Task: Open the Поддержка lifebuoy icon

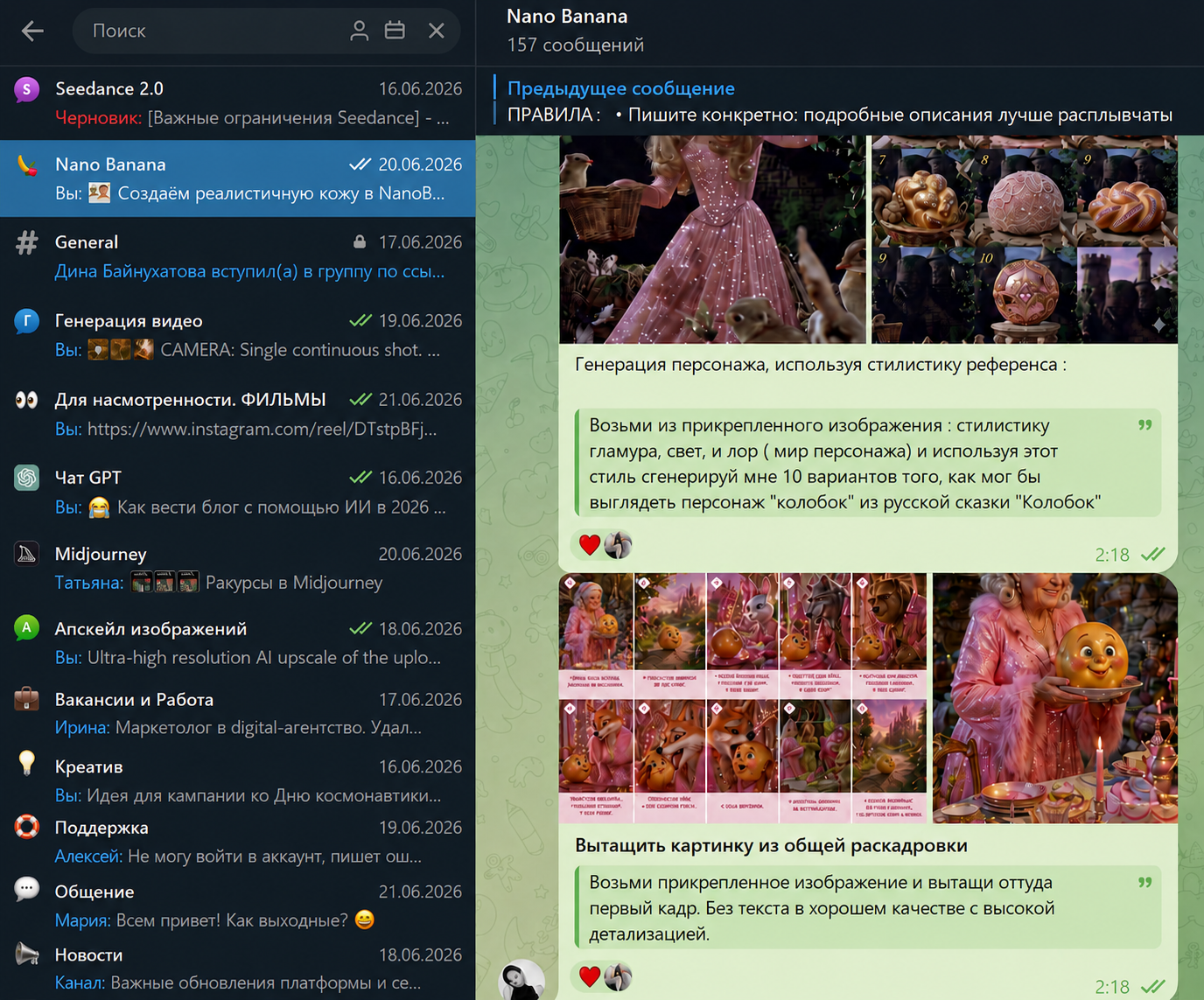Action: (x=27, y=827)
